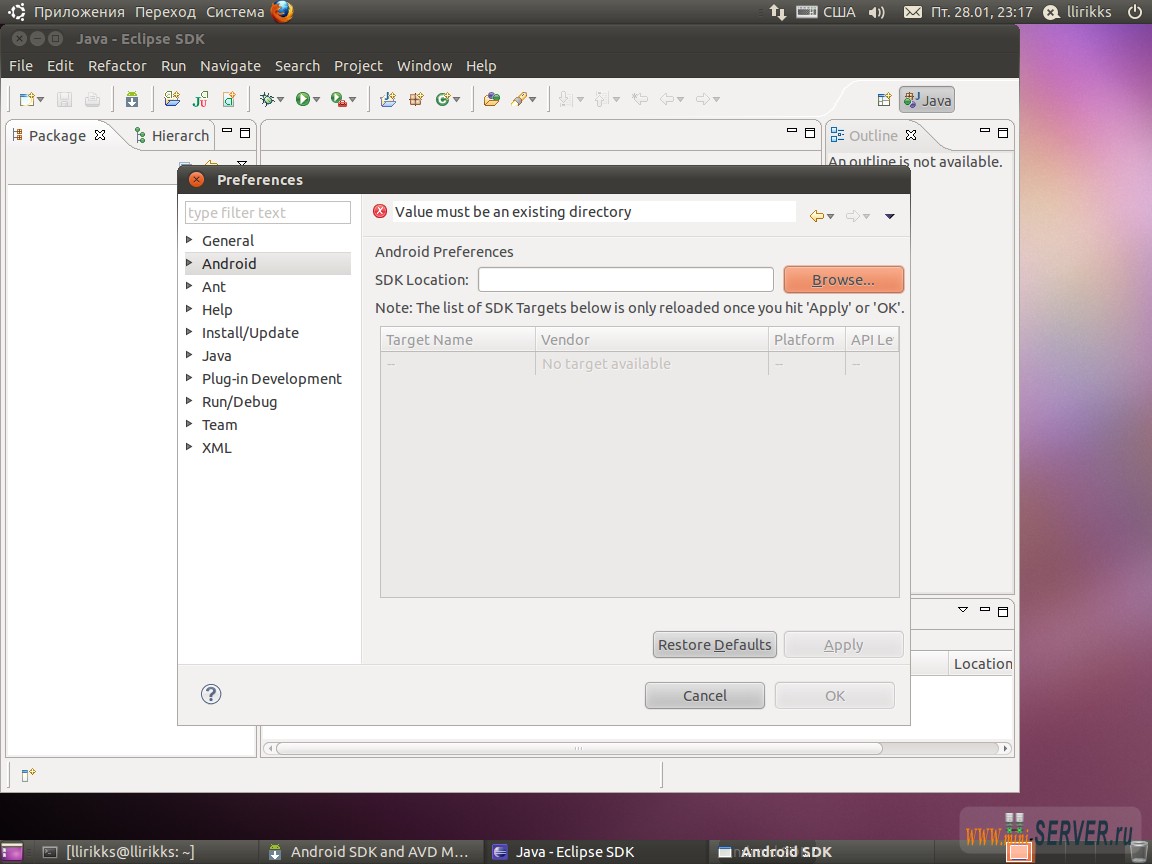Viewport: 1152px width, 864px height.
Task: Click Cancel in Preferences dialog
Action: pyautogui.click(x=705, y=695)
